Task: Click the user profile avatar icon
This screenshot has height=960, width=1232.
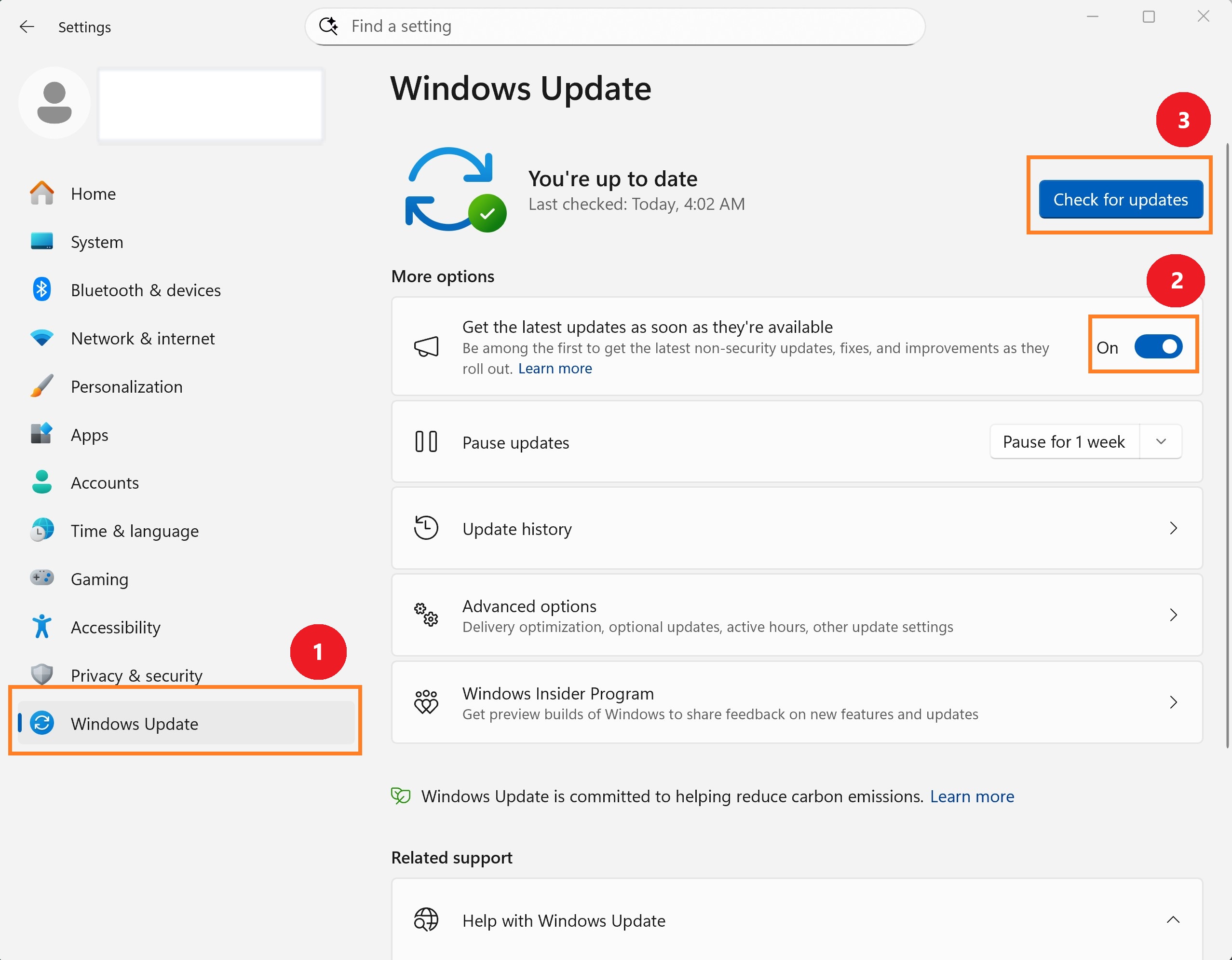Action: pos(54,103)
